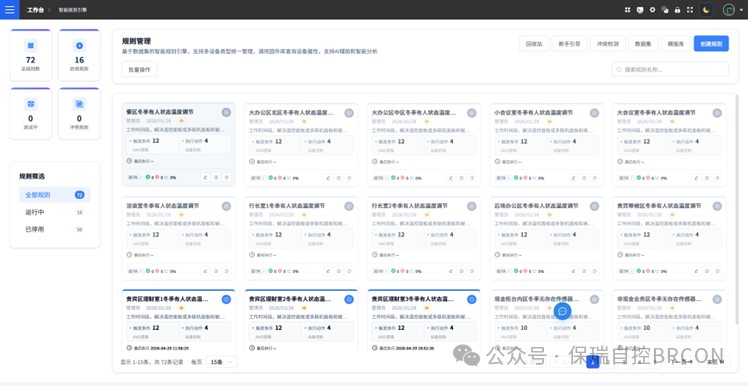Click middle action icon on 餐区冬季有人状态温度调节 card
Image resolution: width=748 pixels, height=386 pixels.
point(216,177)
